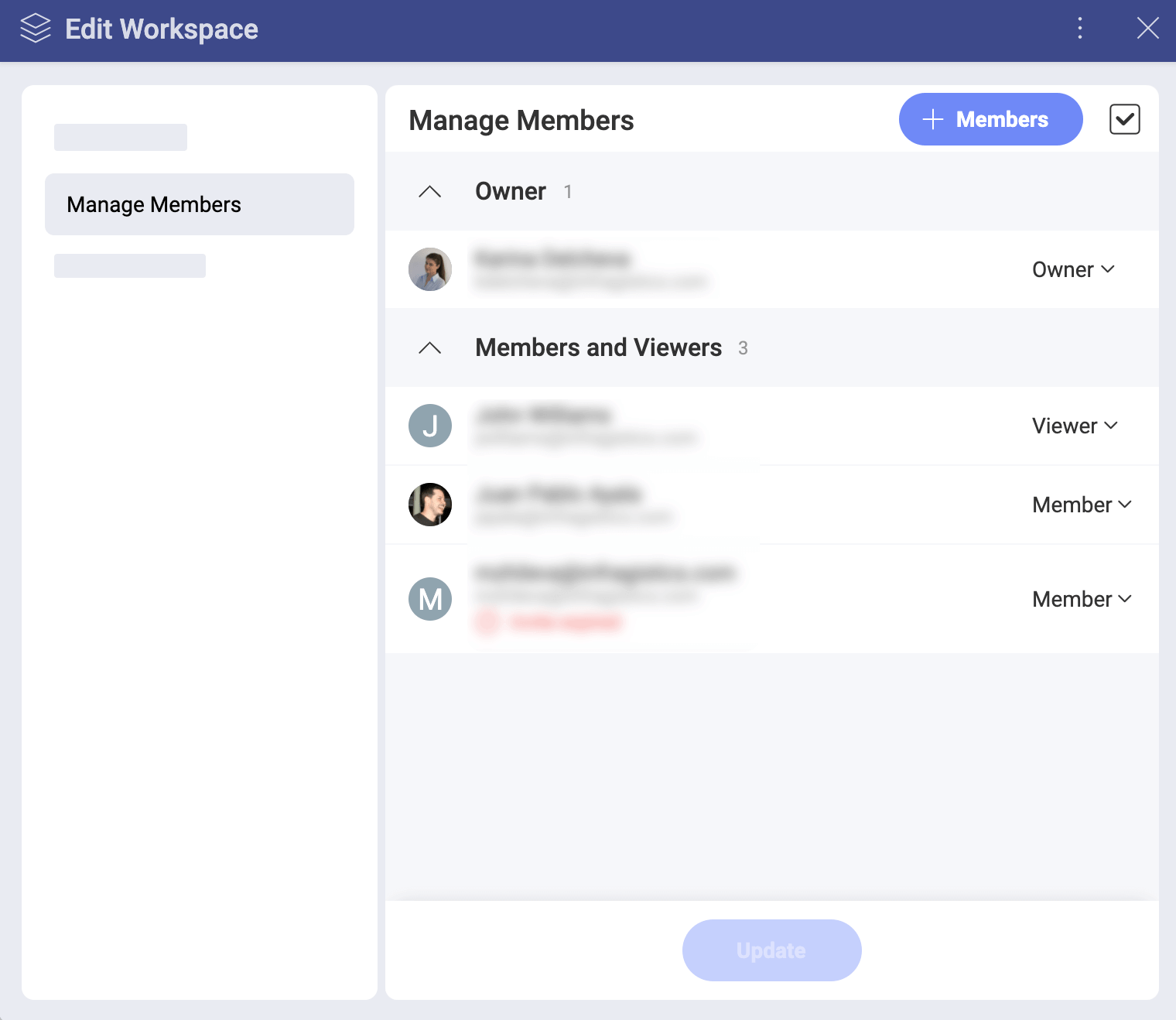Collapse the Owner section
Screen dimensions: 1176x1020
[x=430, y=192]
